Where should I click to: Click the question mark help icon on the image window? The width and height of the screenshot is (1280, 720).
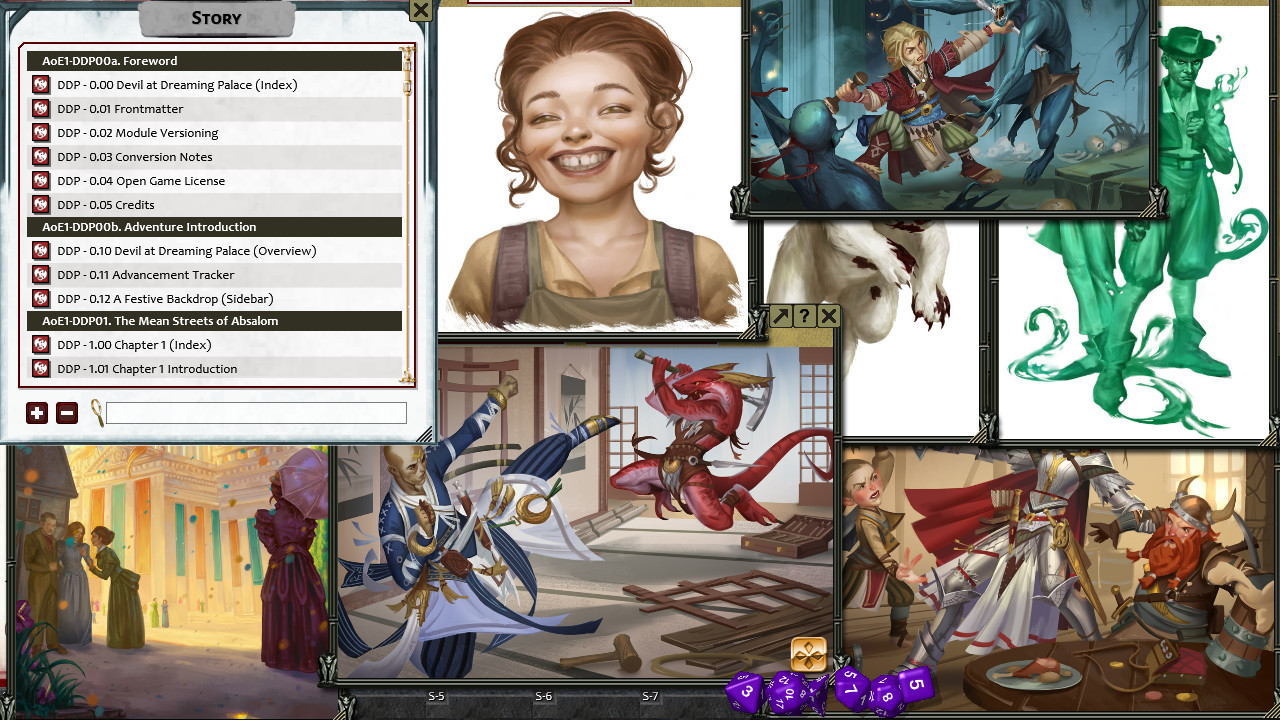pyautogui.click(x=804, y=316)
